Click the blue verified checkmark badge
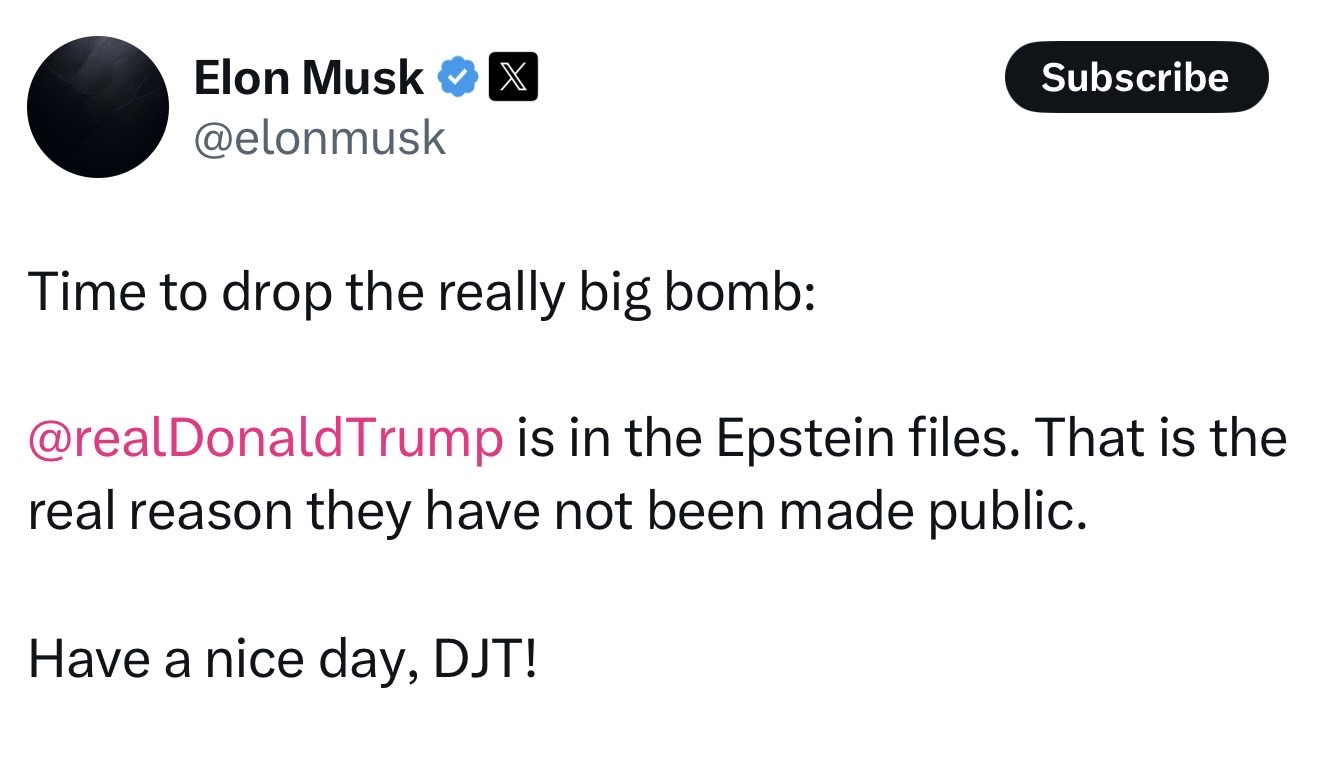This screenshot has height=778, width=1320. (458, 78)
